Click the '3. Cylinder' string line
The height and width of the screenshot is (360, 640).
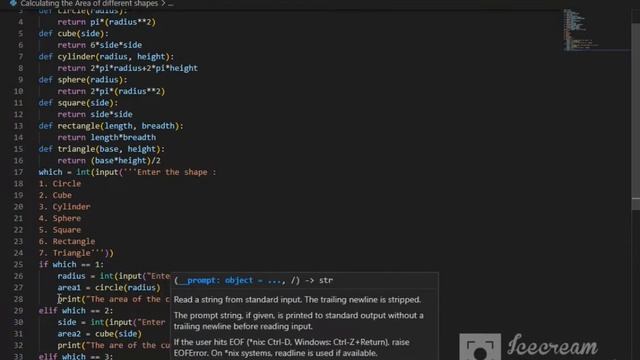[x=64, y=207]
